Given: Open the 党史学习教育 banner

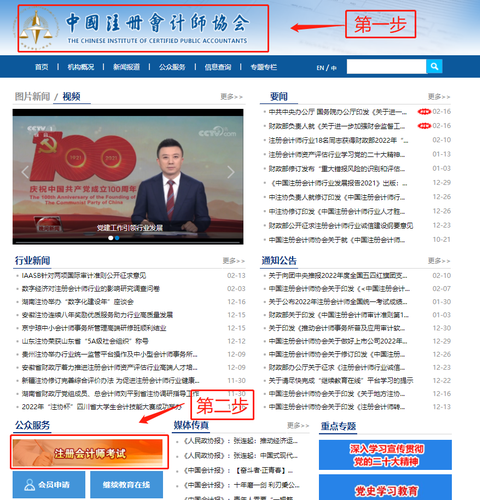Looking at the screenshot, I should (x=385, y=488).
